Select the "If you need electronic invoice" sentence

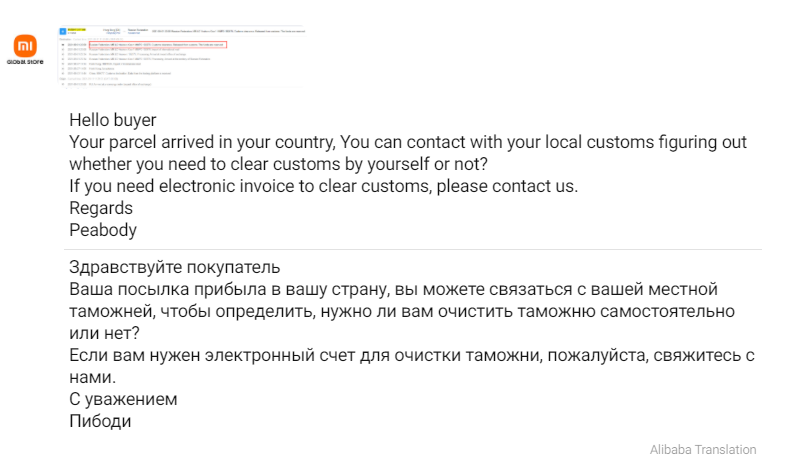(x=324, y=186)
